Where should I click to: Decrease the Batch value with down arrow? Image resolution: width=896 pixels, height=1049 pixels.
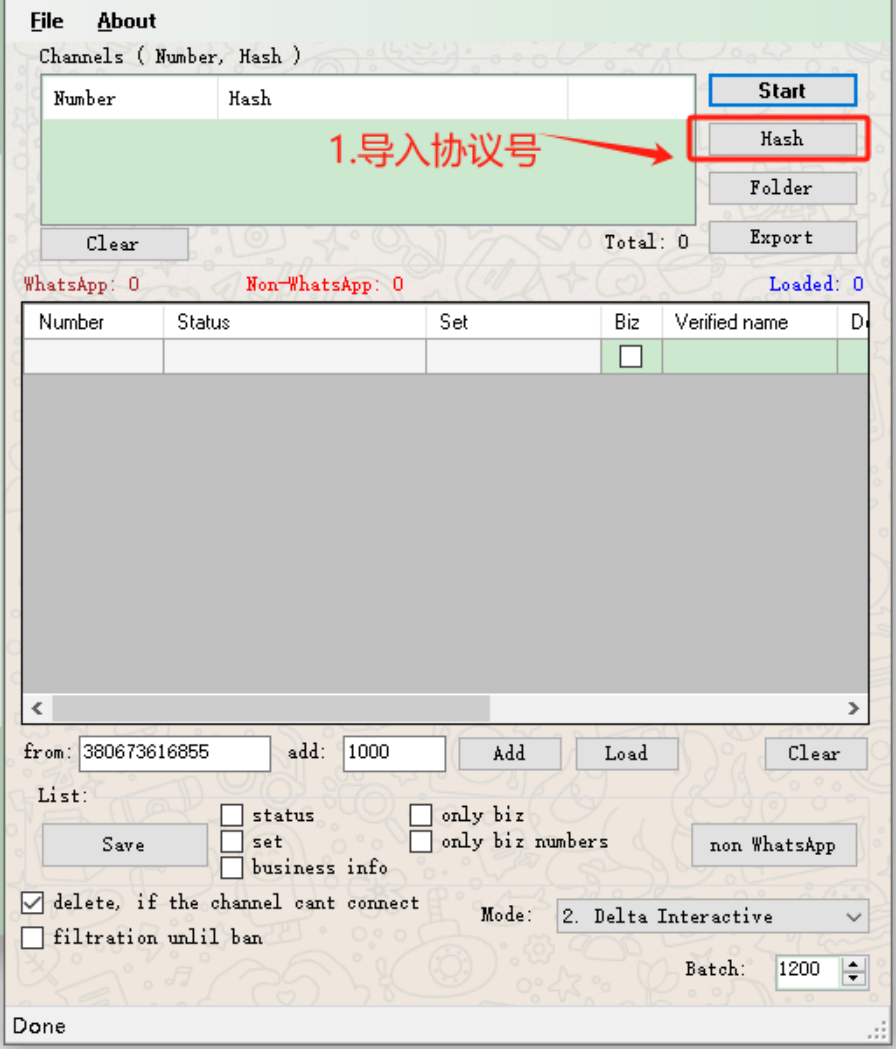click(x=853, y=979)
